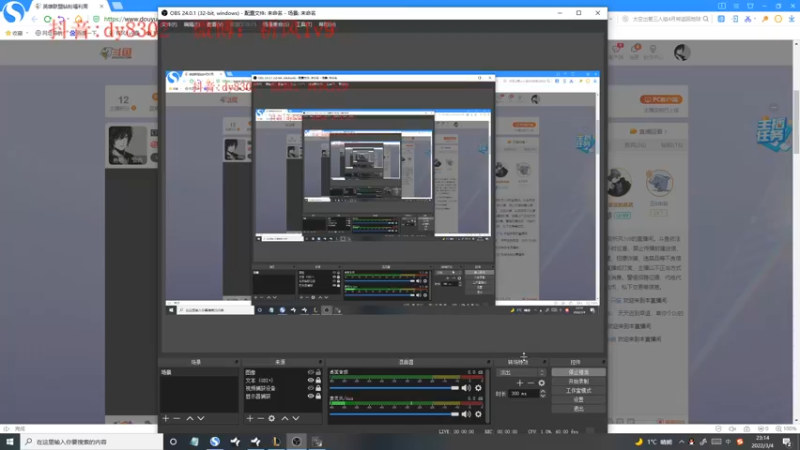Pop out the Audio Mixer dock panel
The image size is (800, 450).
coord(488,362)
